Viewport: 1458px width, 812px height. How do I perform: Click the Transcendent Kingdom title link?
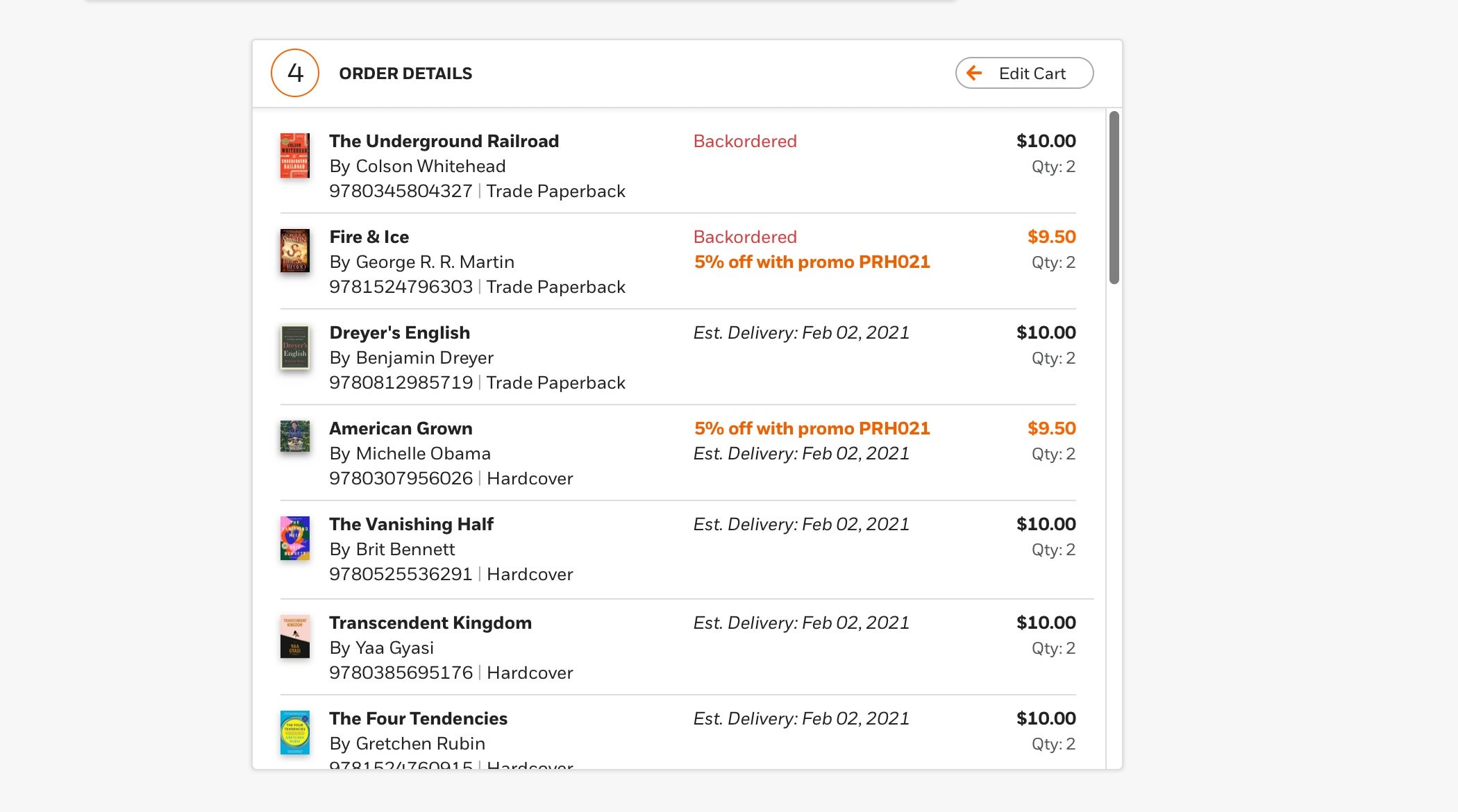coord(430,623)
